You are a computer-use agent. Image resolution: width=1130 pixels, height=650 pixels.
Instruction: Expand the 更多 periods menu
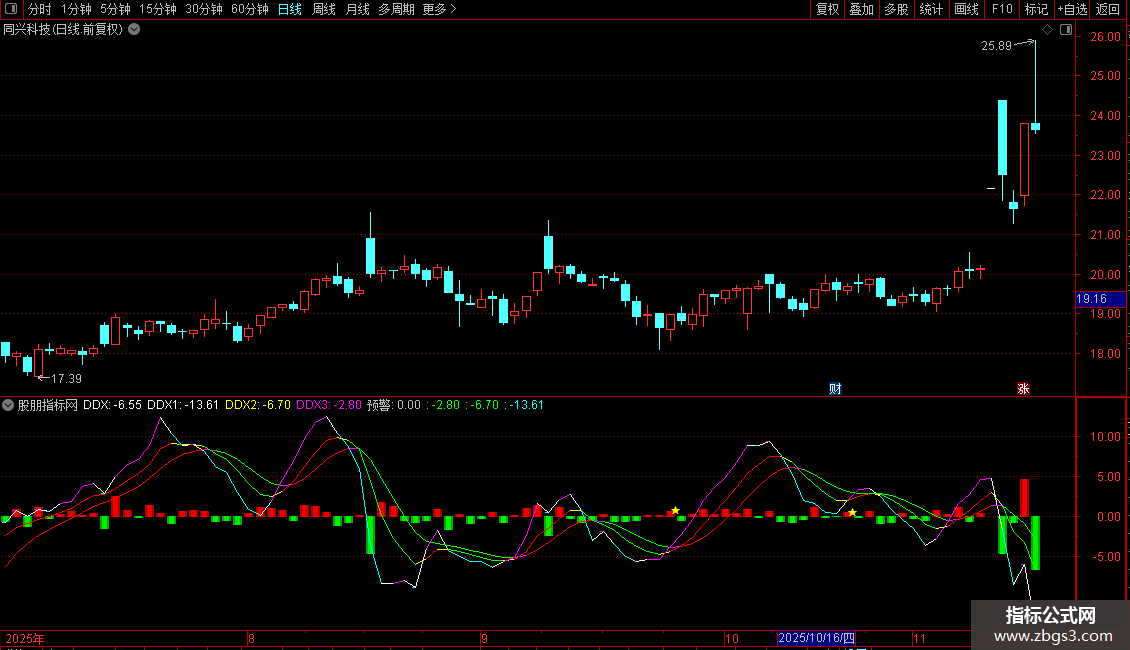tap(440, 9)
